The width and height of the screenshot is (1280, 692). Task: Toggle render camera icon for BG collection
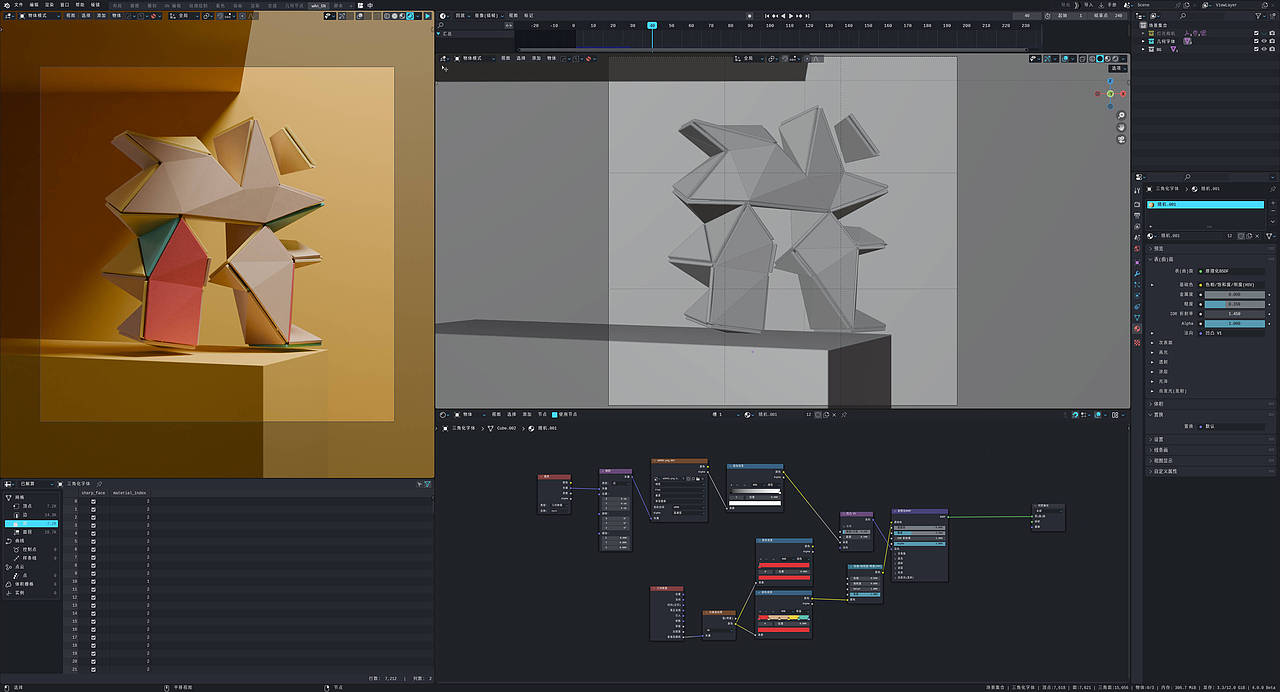point(1272,49)
